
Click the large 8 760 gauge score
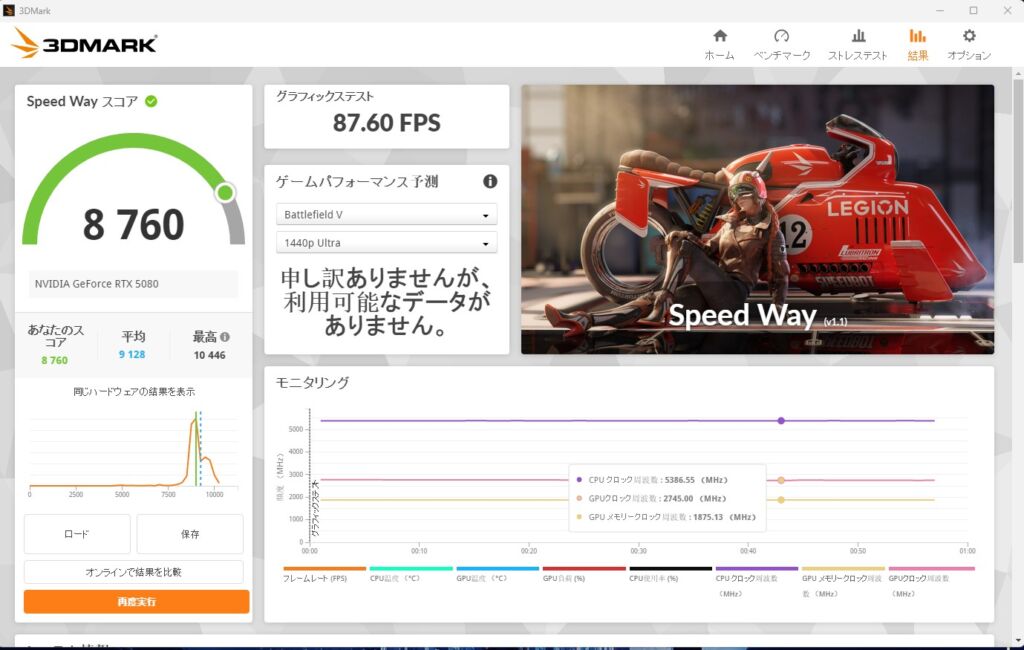pos(134,224)
